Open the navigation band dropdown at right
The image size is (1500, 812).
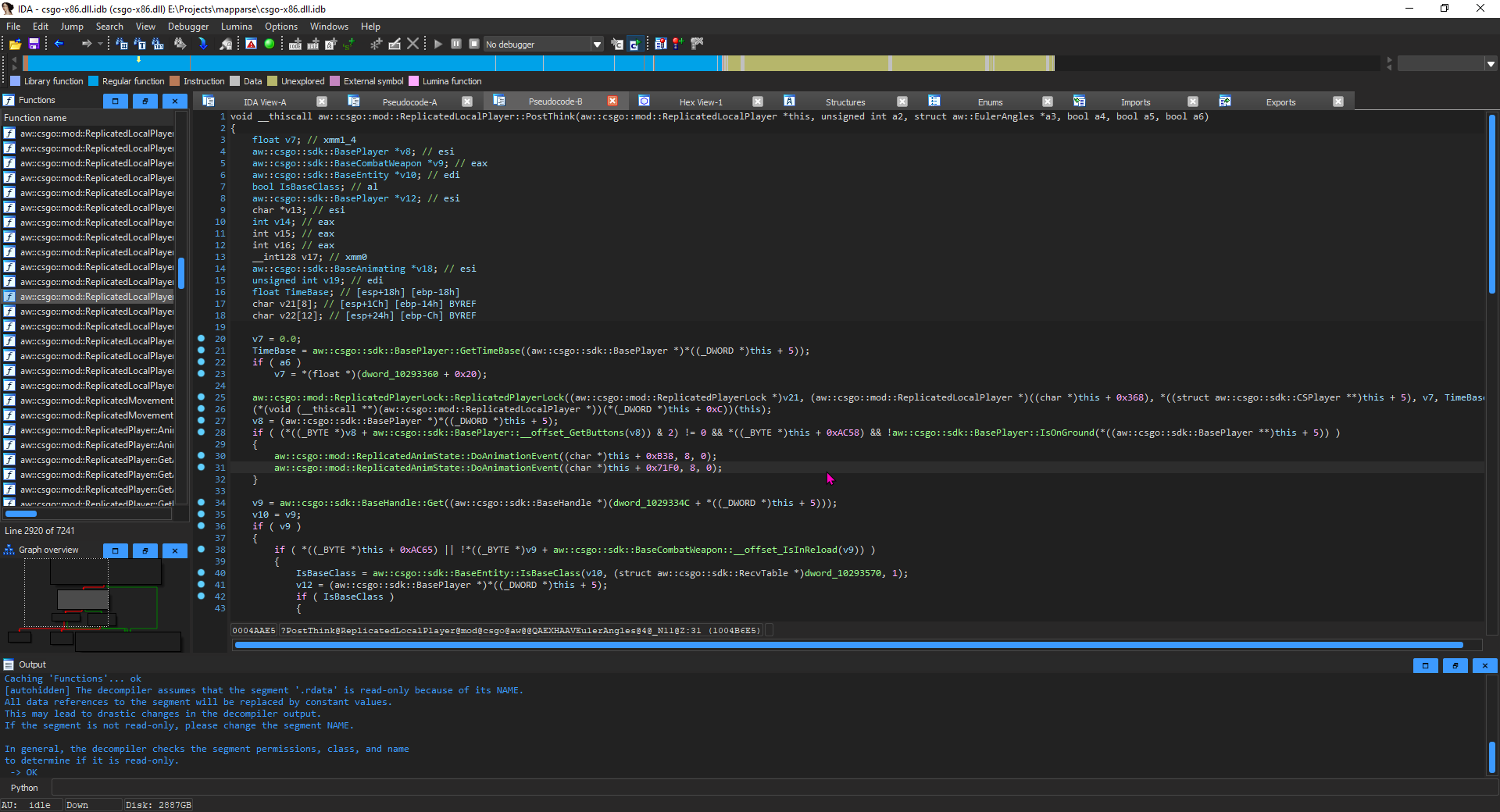pos(1491,64)
